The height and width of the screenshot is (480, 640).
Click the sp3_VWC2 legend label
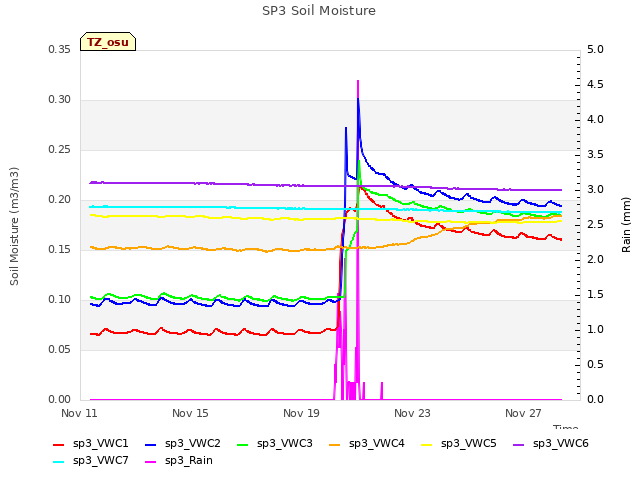(193, 443)
